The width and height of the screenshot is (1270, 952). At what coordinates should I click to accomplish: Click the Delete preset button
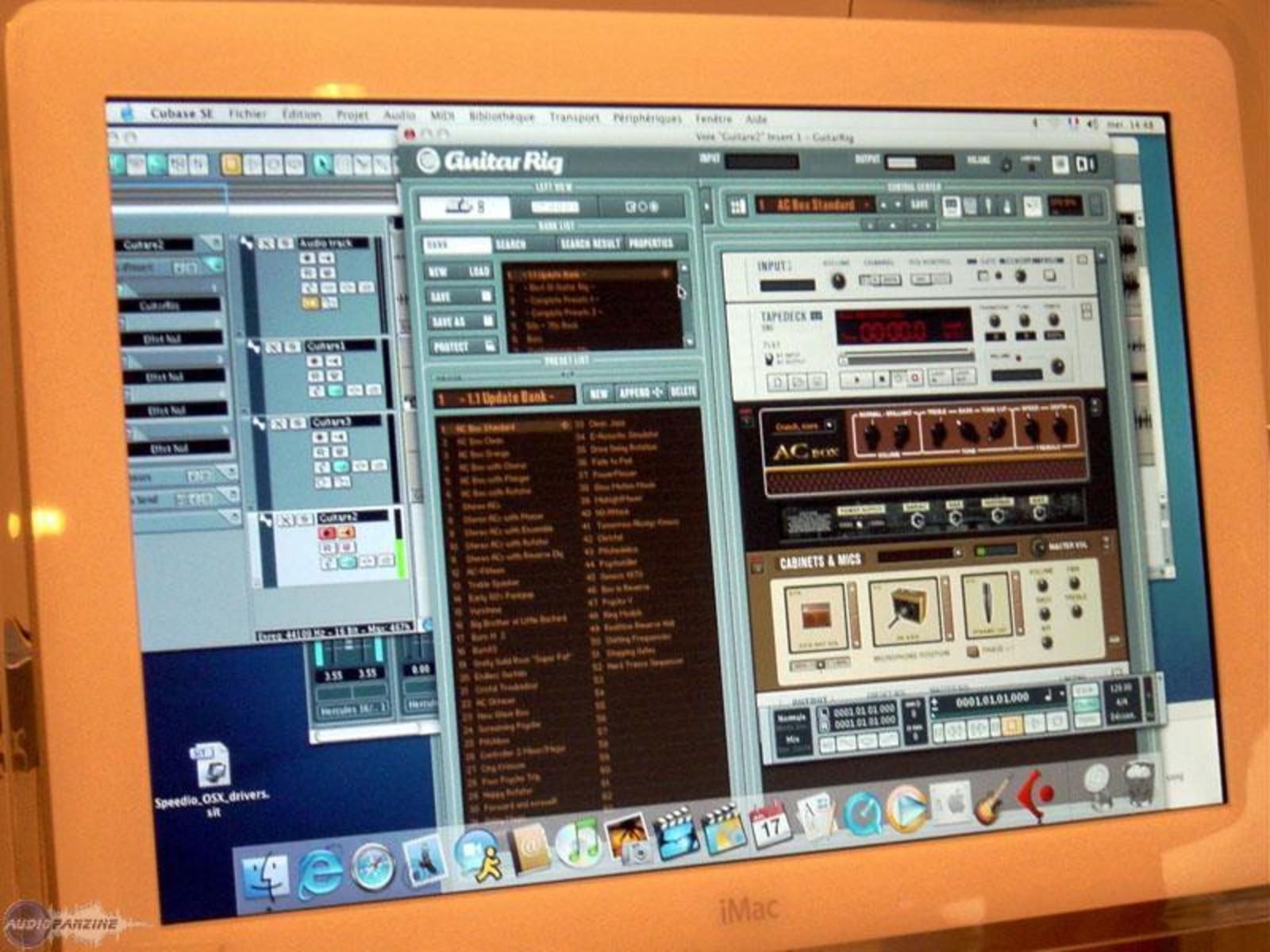(683, 391)
